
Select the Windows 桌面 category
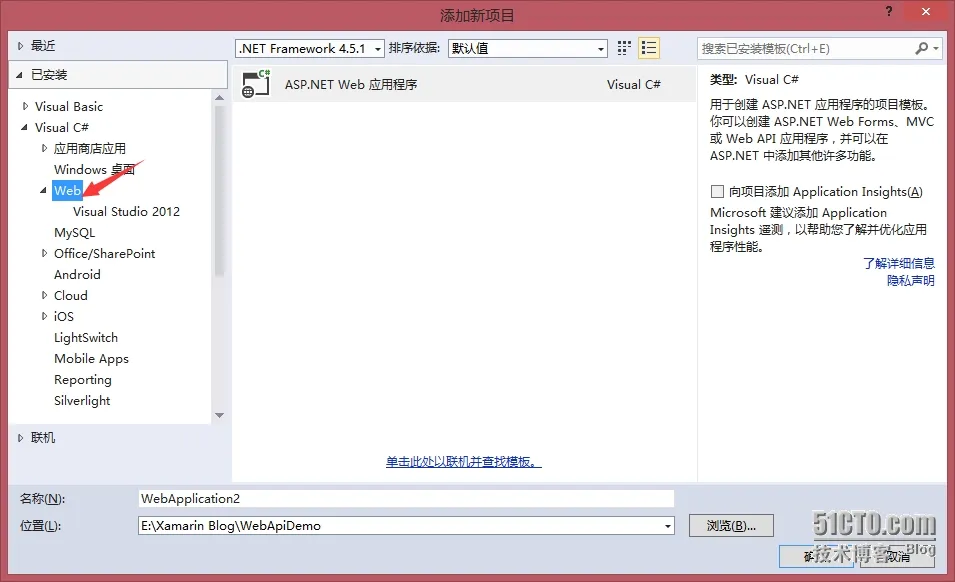point(94,169)
